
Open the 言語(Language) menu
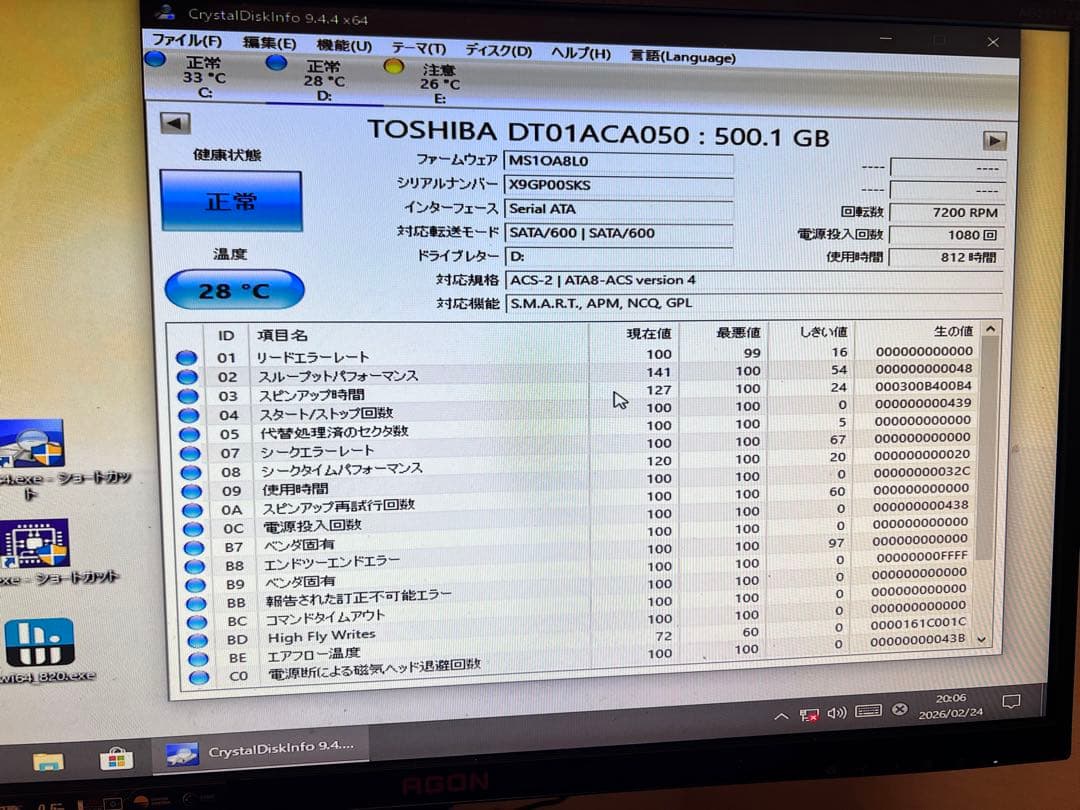click(683, 57)
